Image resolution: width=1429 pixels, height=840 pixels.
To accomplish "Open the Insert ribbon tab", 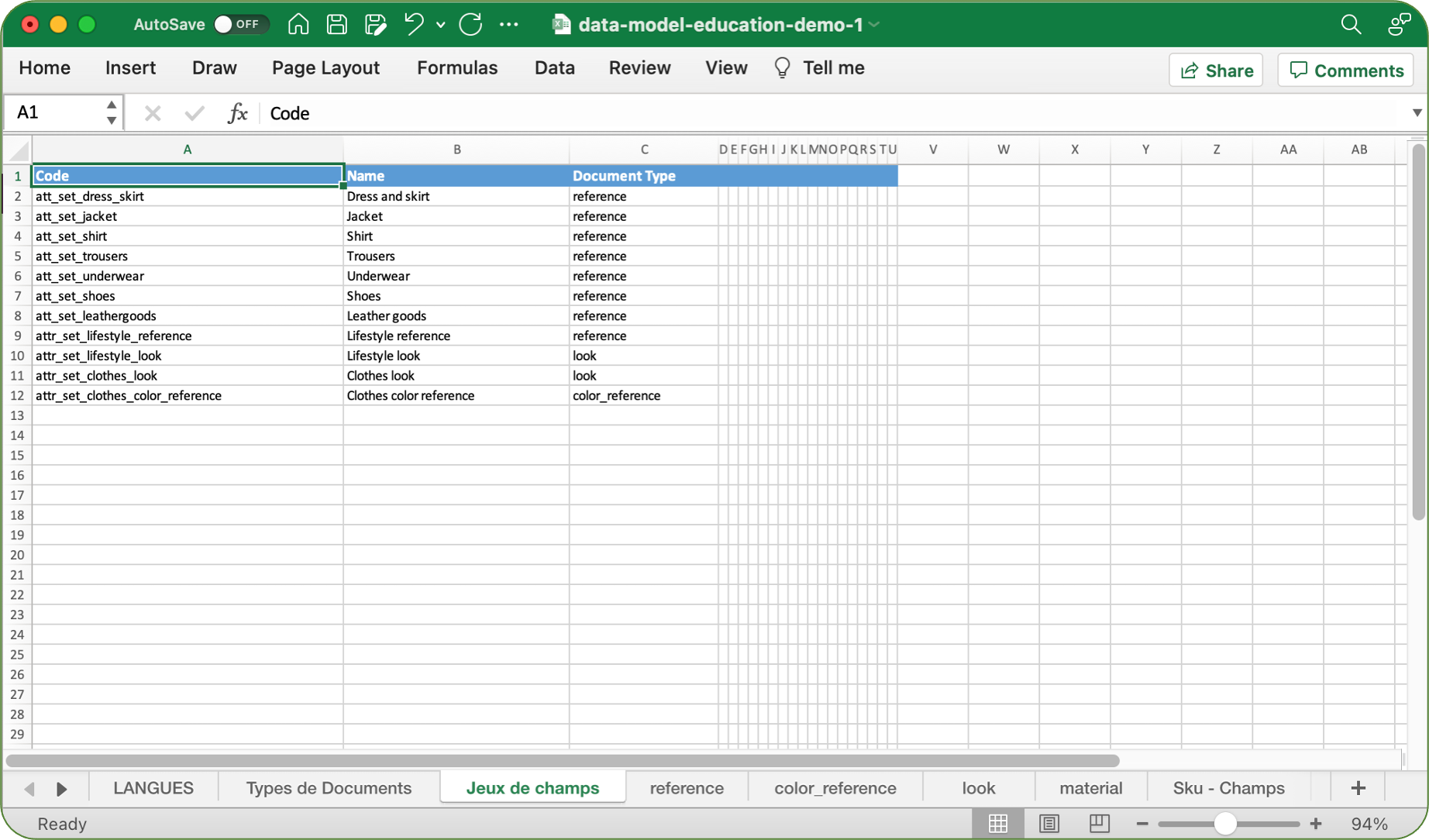I will click(x=130, y=68).
